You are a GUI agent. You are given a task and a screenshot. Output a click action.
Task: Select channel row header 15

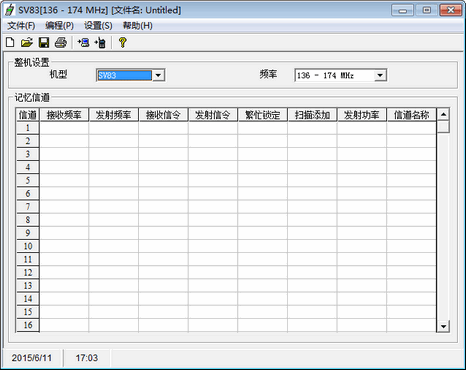tap(28, 312)
